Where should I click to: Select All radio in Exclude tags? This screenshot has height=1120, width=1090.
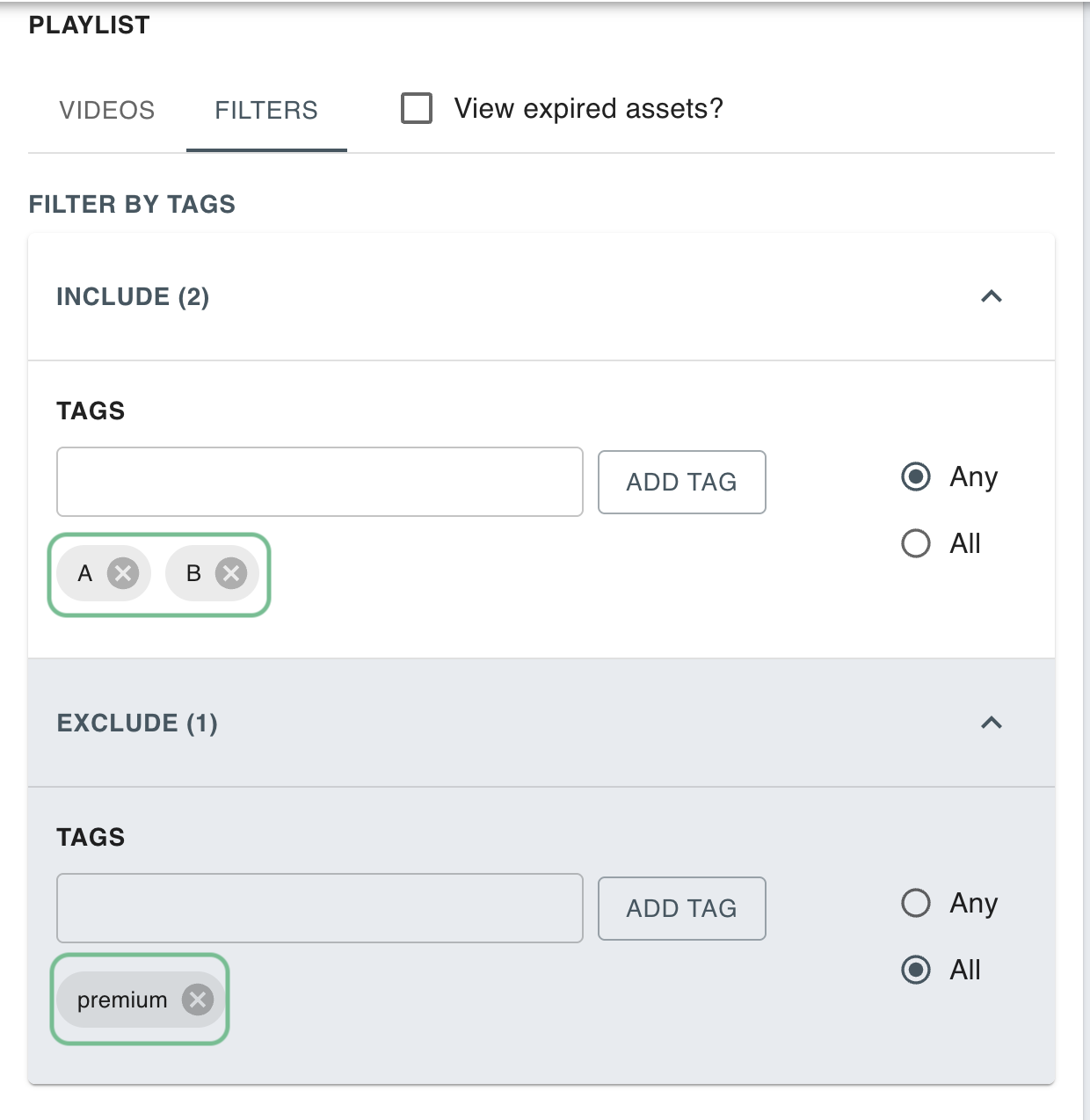916,970
